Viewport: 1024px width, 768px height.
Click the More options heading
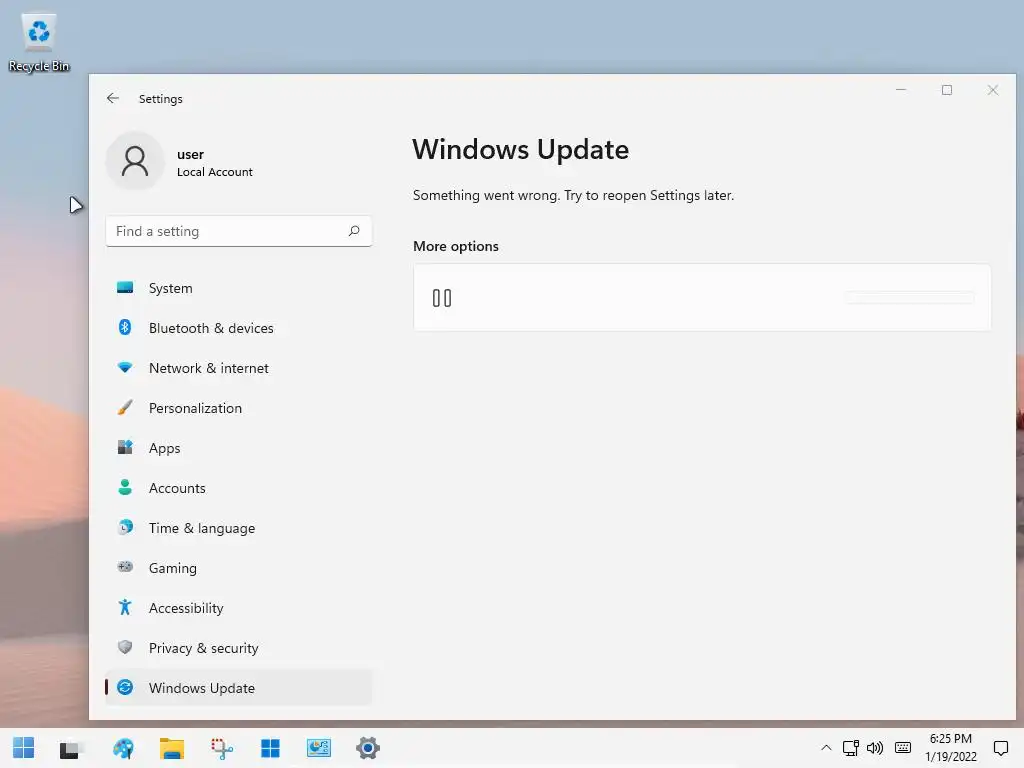tap(456, 246)
